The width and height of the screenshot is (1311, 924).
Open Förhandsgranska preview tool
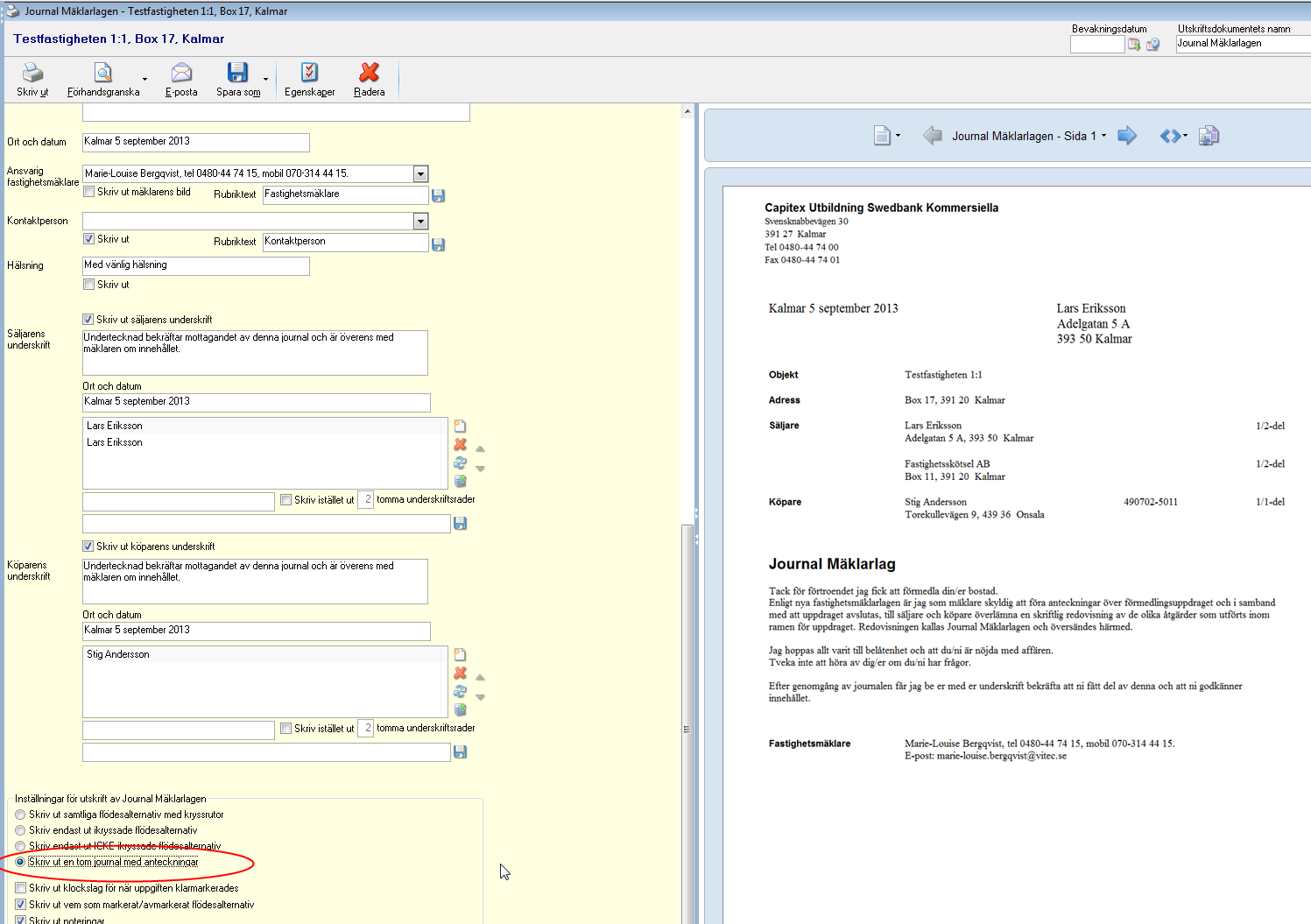click(x=103, y=73)
